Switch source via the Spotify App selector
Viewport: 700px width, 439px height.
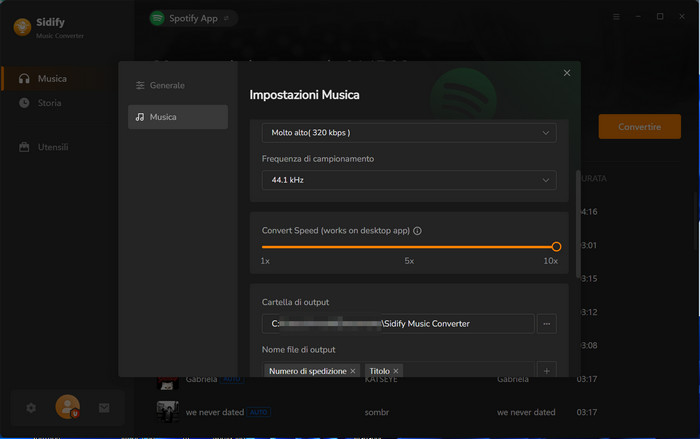[x=193, y=18]
